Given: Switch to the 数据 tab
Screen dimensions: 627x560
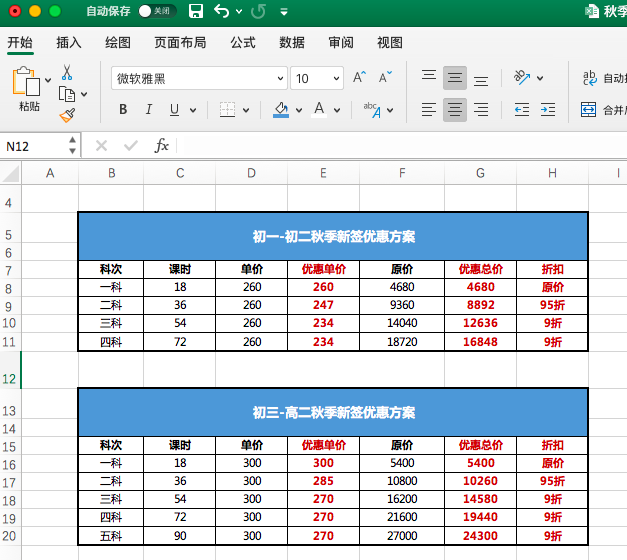Looking at the screenshot, I should coord(292,42).
